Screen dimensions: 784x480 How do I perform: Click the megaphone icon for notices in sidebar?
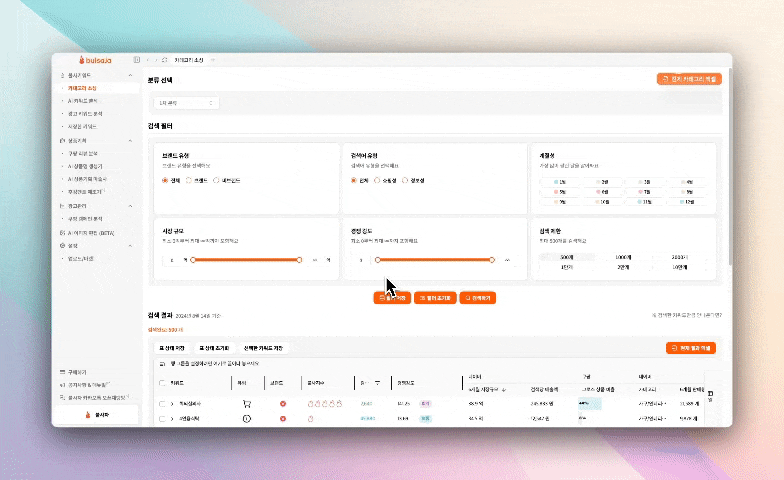62,385
